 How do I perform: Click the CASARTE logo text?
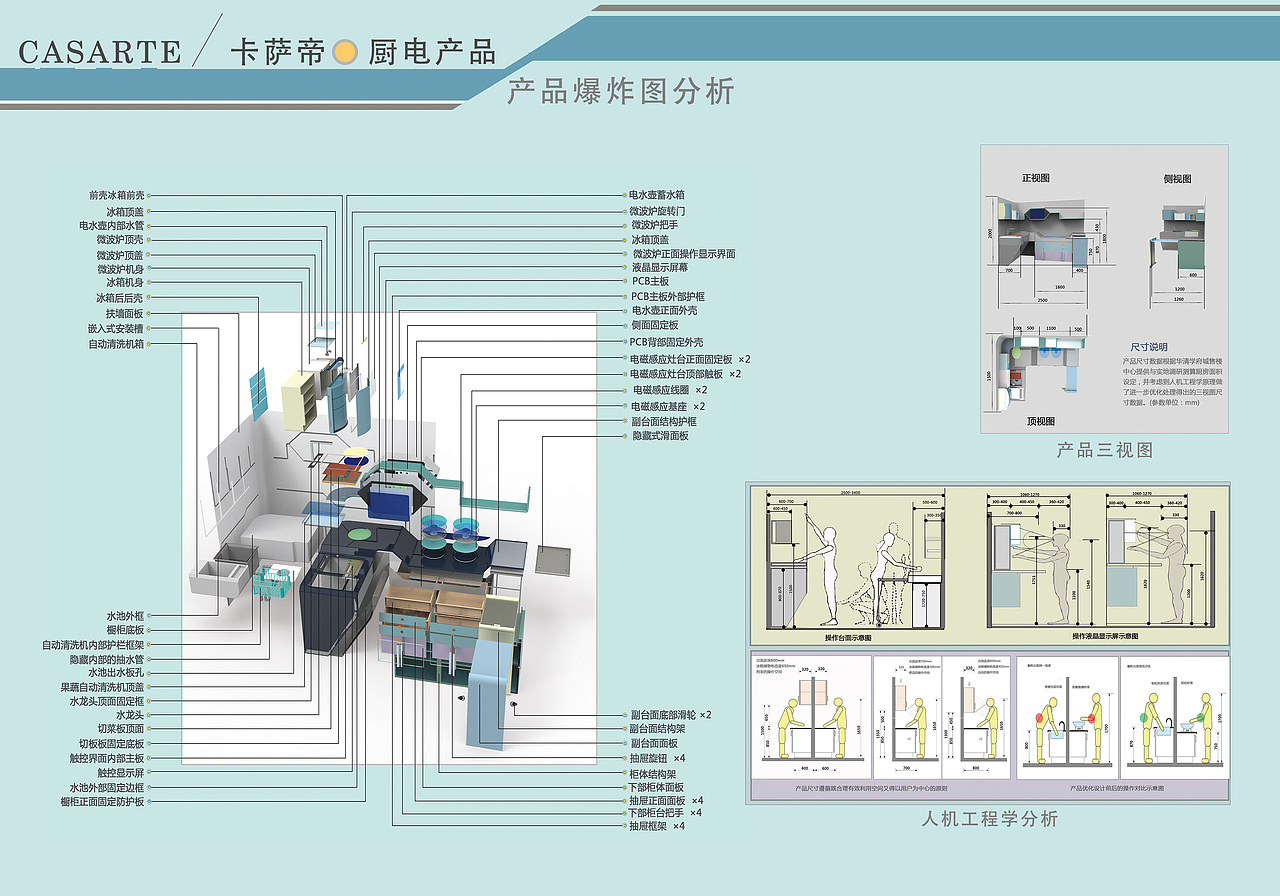coord(100,51)
